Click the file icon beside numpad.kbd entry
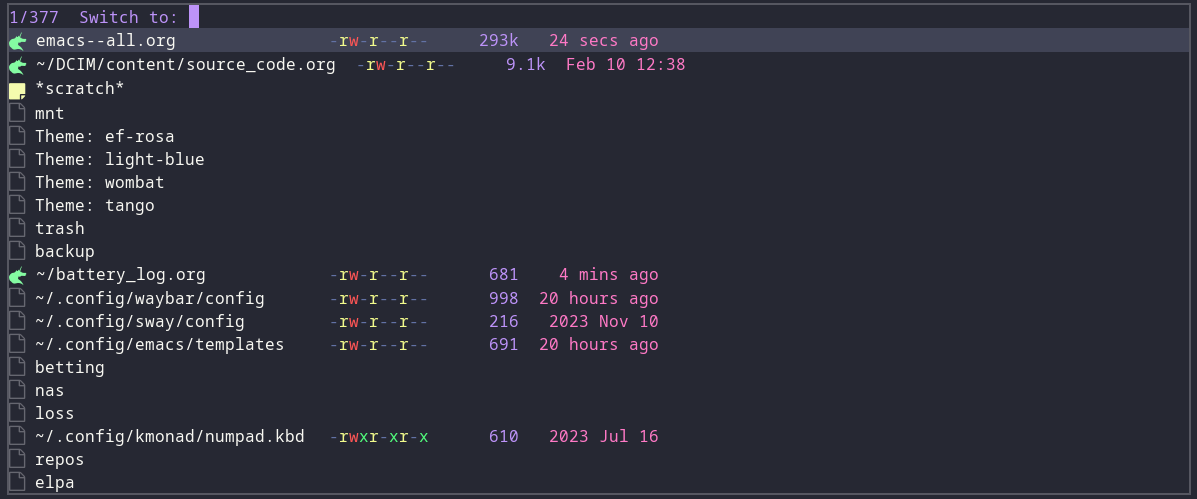1197x499 pixels. 17,437
